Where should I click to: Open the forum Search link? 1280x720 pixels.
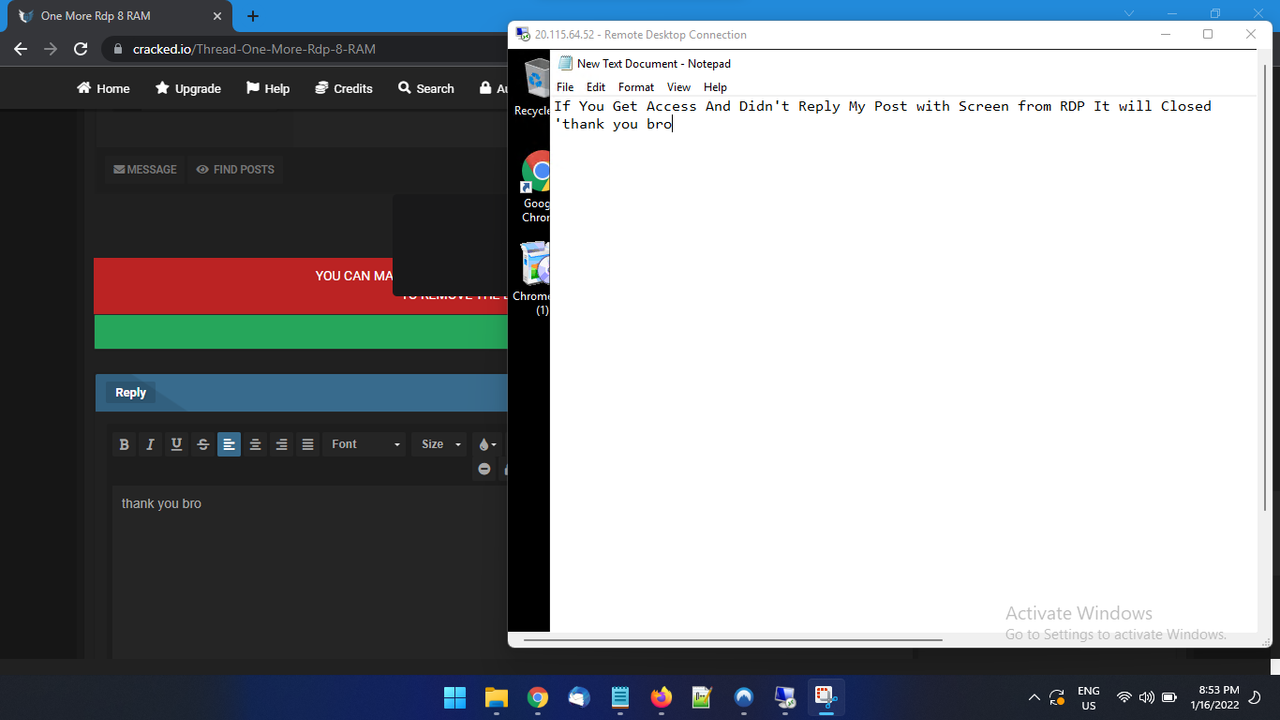point(426,88)
